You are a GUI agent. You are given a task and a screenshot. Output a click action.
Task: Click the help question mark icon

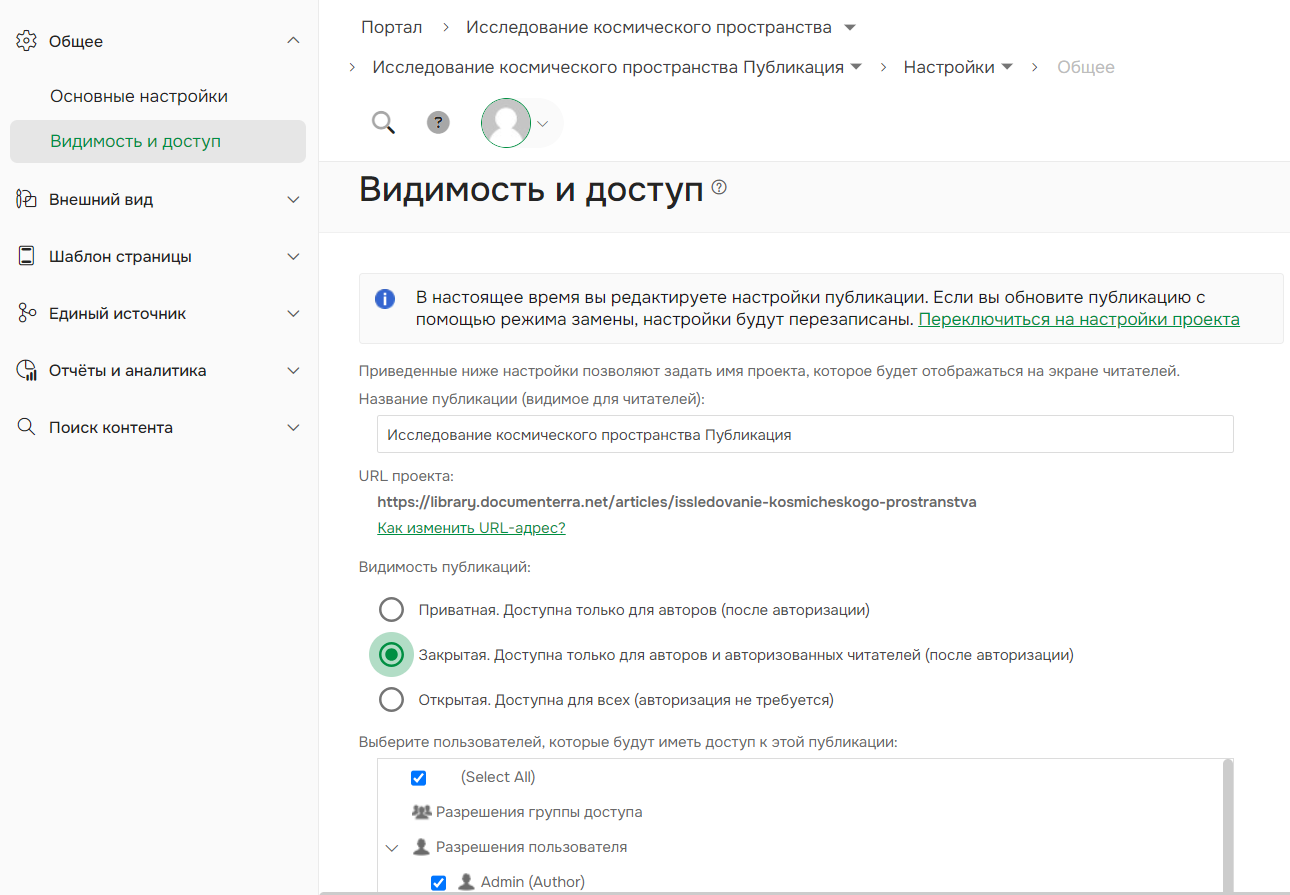tap(438, 122)
